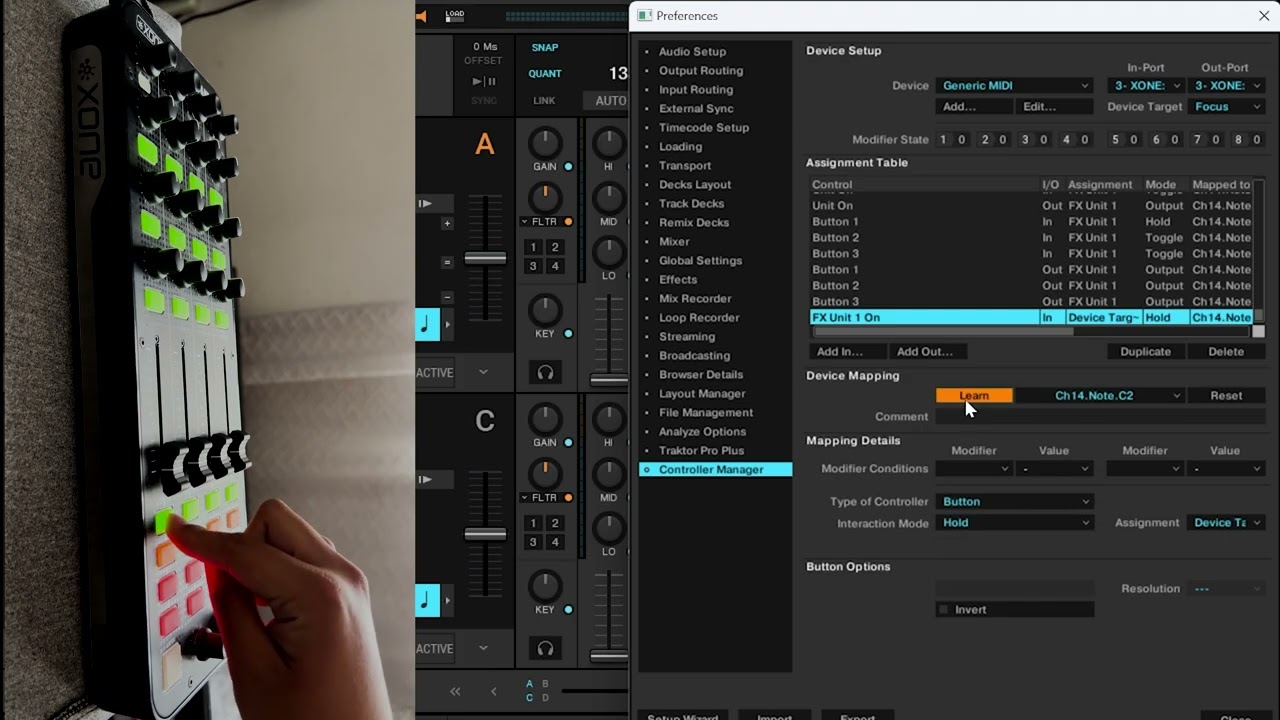Click the Reset button
Image resolution: width=1280 pixels, height=720 pixels.
(x=1226, y=396)
